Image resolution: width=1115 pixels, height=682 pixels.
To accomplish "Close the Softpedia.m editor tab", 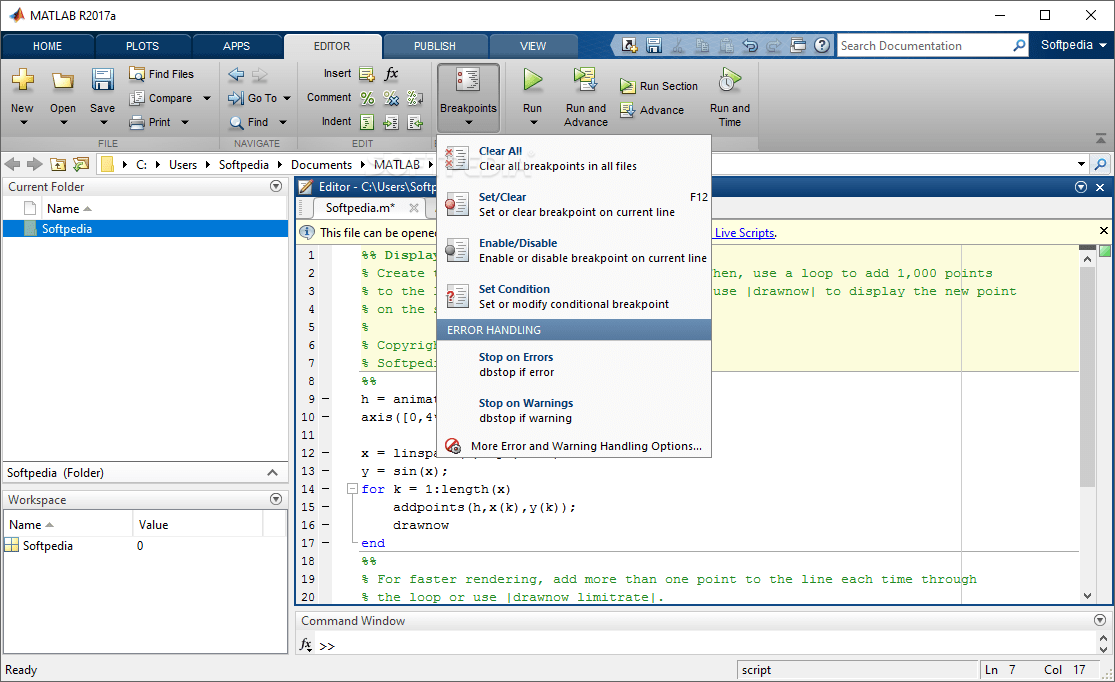I will click(414, 208).
